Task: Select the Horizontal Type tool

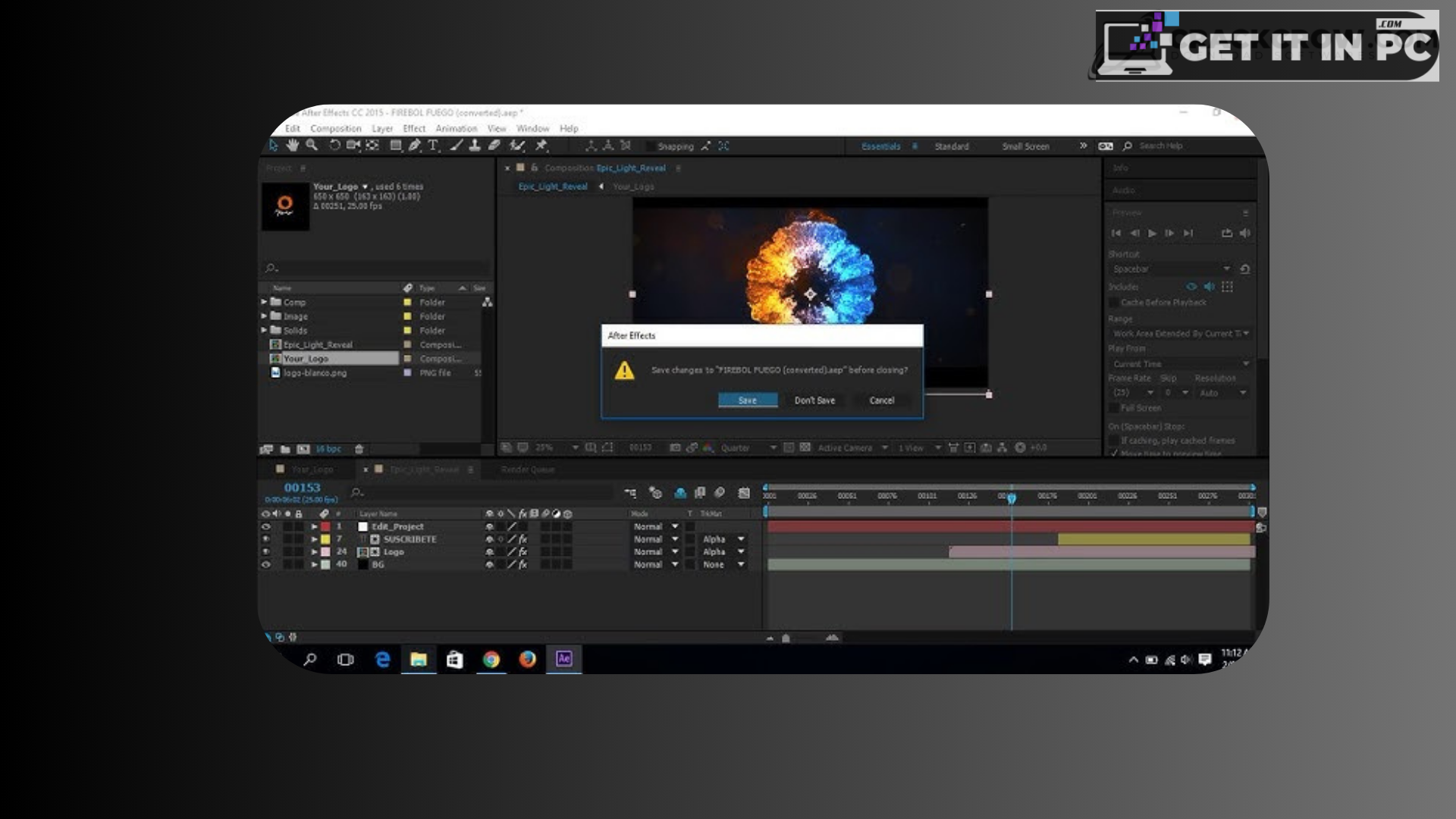Action: click(x=433, y=145)
